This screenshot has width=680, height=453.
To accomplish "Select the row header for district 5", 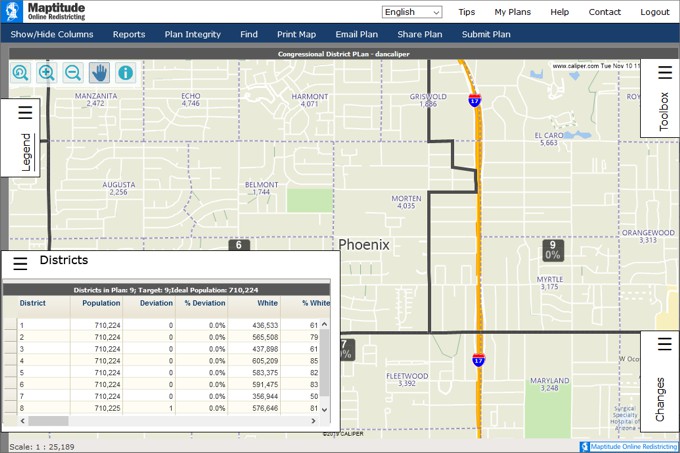I will 10,372.
